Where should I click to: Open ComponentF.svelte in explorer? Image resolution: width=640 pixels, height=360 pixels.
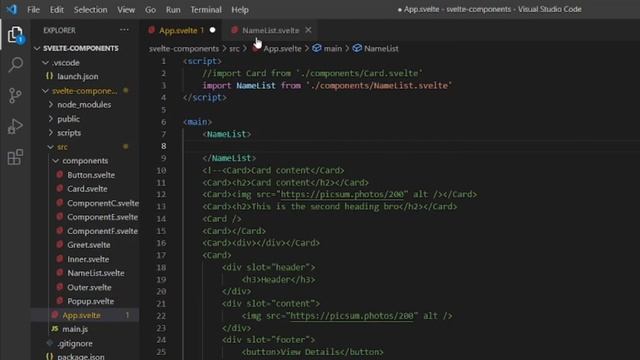[x=102, y=231]
